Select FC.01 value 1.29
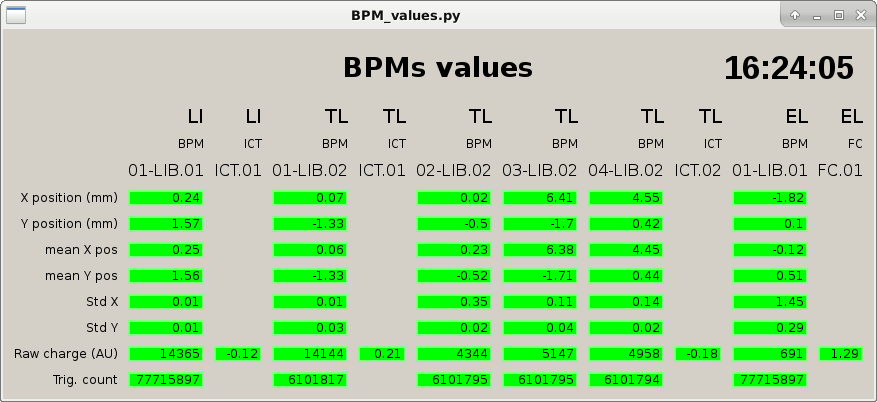Viewport: 877px width, 402px height. coord(841,354)
